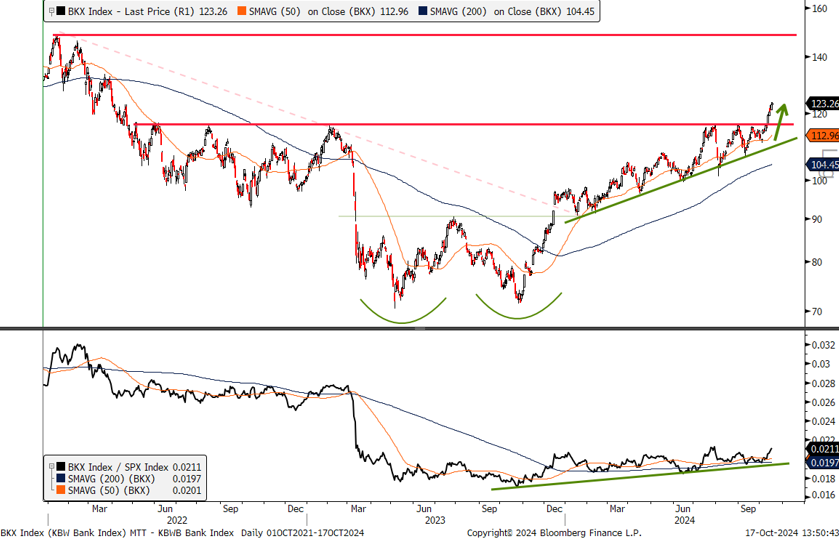Click the 2022 year label on time axis
Screen dimensions: 839x538
coord(177,520)
